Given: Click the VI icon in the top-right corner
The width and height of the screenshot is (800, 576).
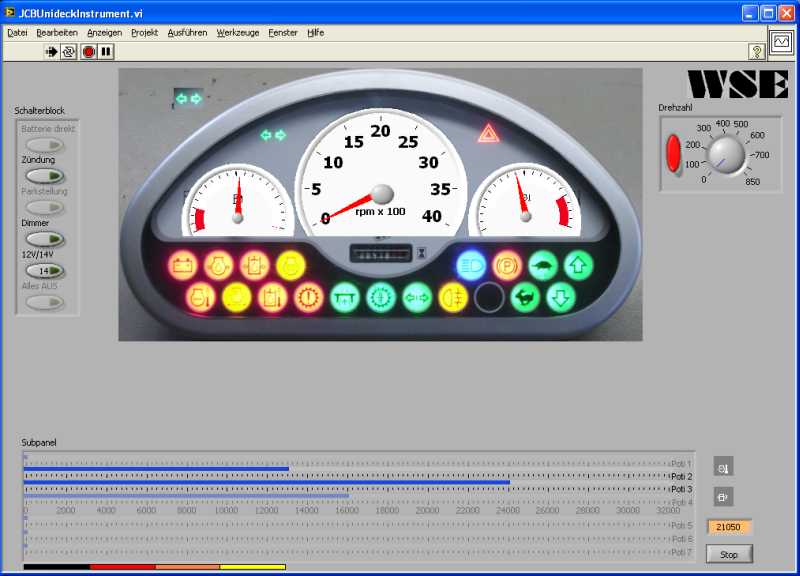Looking at the screenshot, I should point(781,42).
